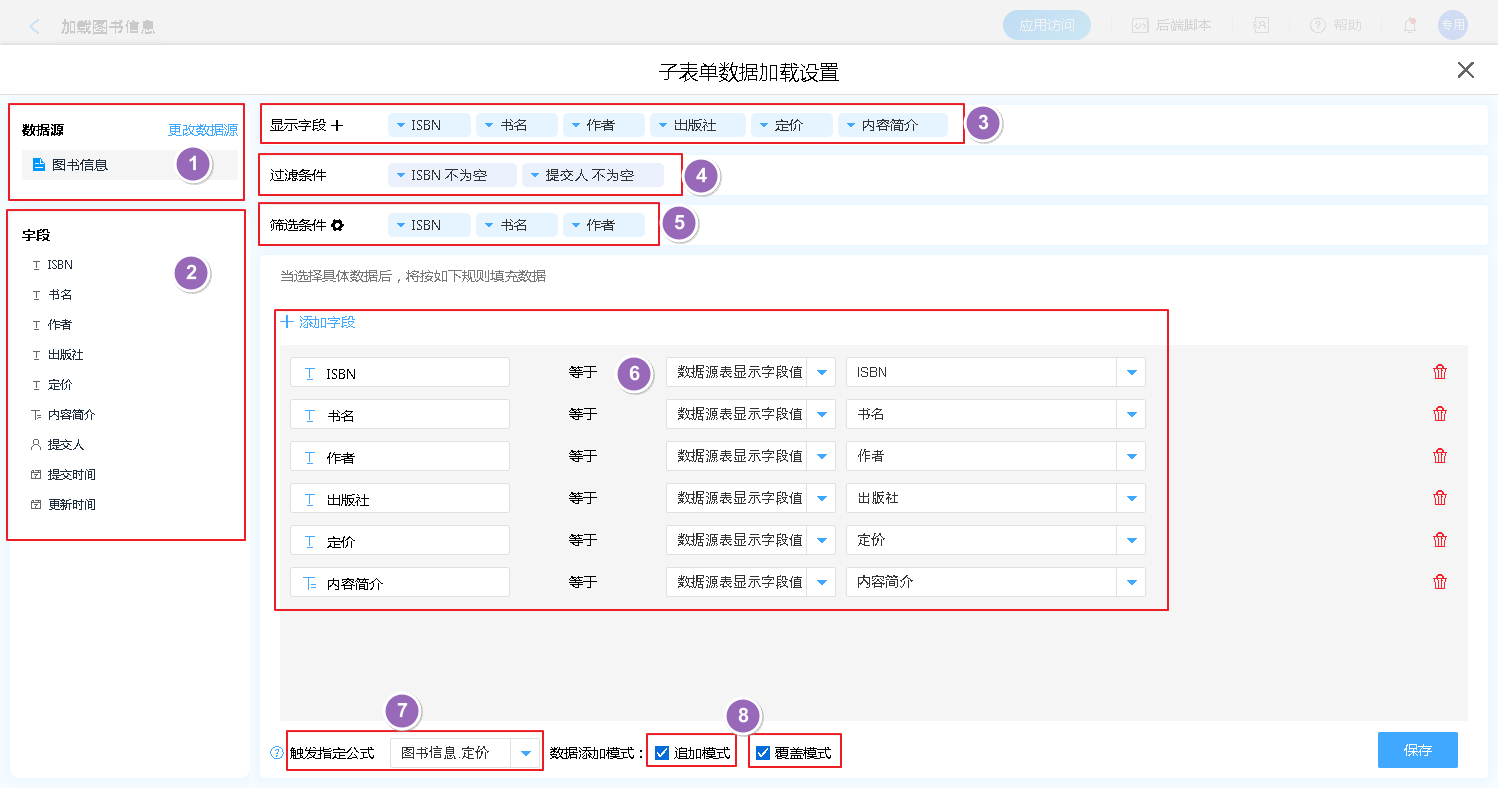Image resolution: width=1498 pixels, height=788 pixels.
Task: Uncheck the 覆盖模式 checkbox
Action: click(x=763, y=753)
